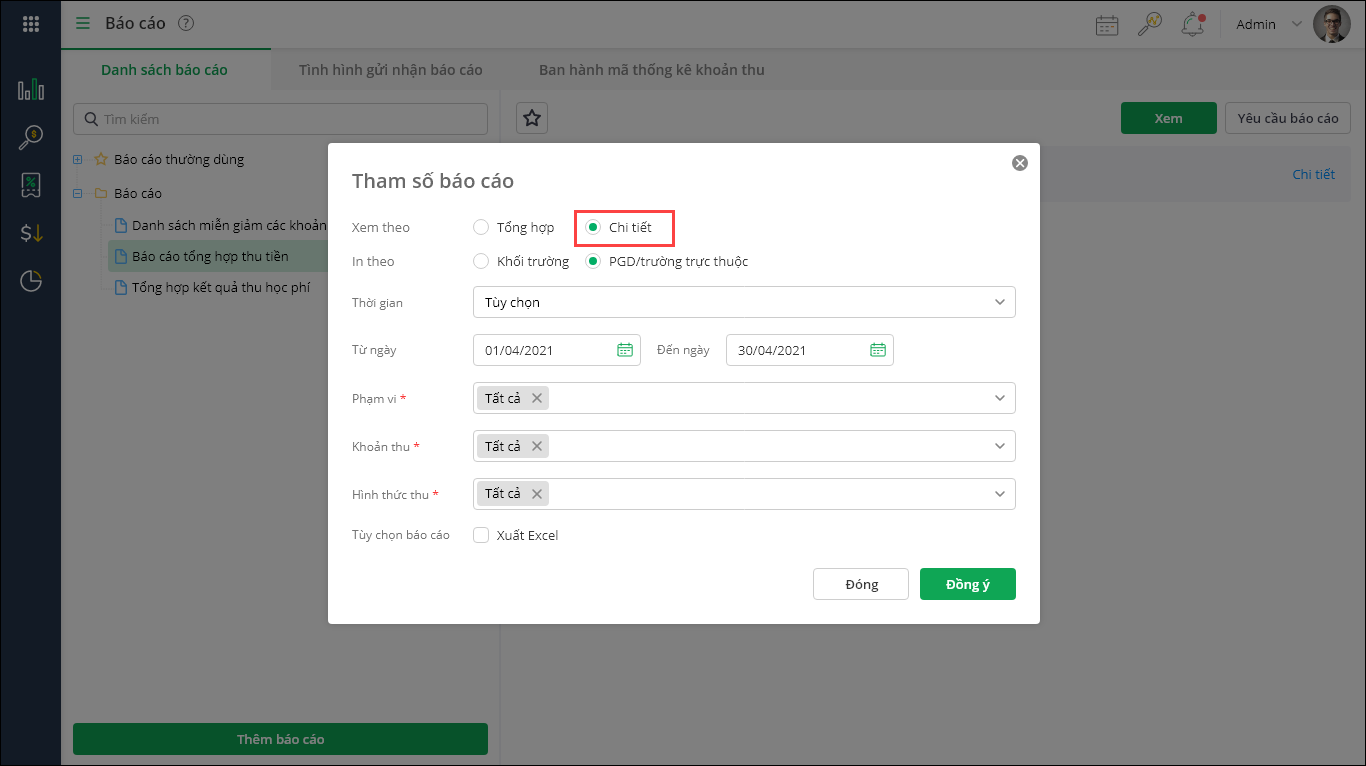The image size is (1366, 766).
Task: Open the app launcher grid icon
Action: tap(30, 24)
